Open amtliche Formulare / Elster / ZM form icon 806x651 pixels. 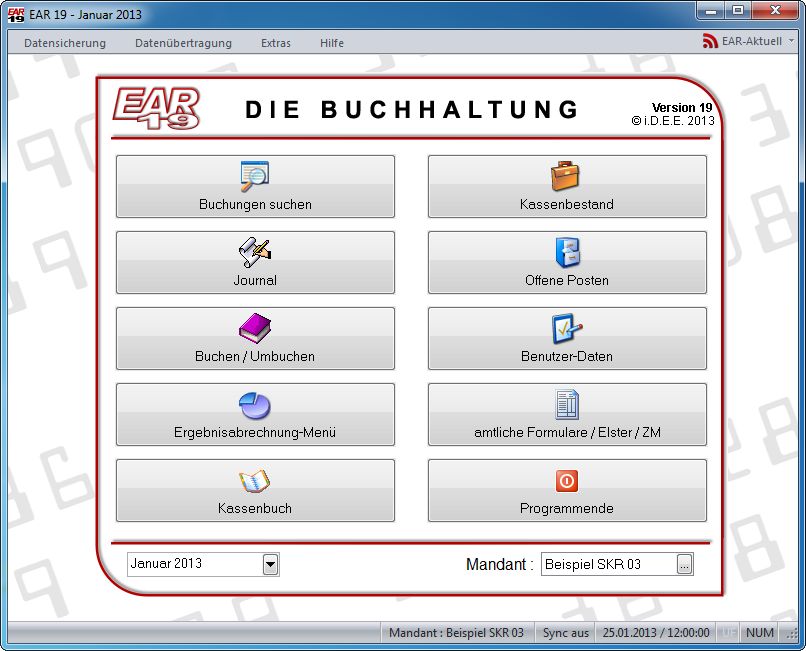point(567,404)
